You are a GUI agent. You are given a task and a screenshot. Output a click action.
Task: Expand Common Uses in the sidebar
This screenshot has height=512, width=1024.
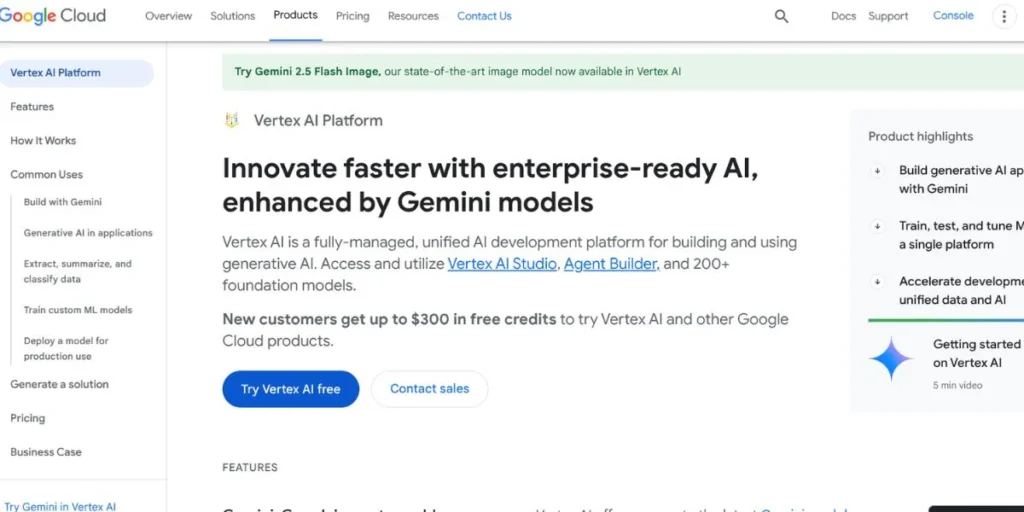(x=46, y=175)
